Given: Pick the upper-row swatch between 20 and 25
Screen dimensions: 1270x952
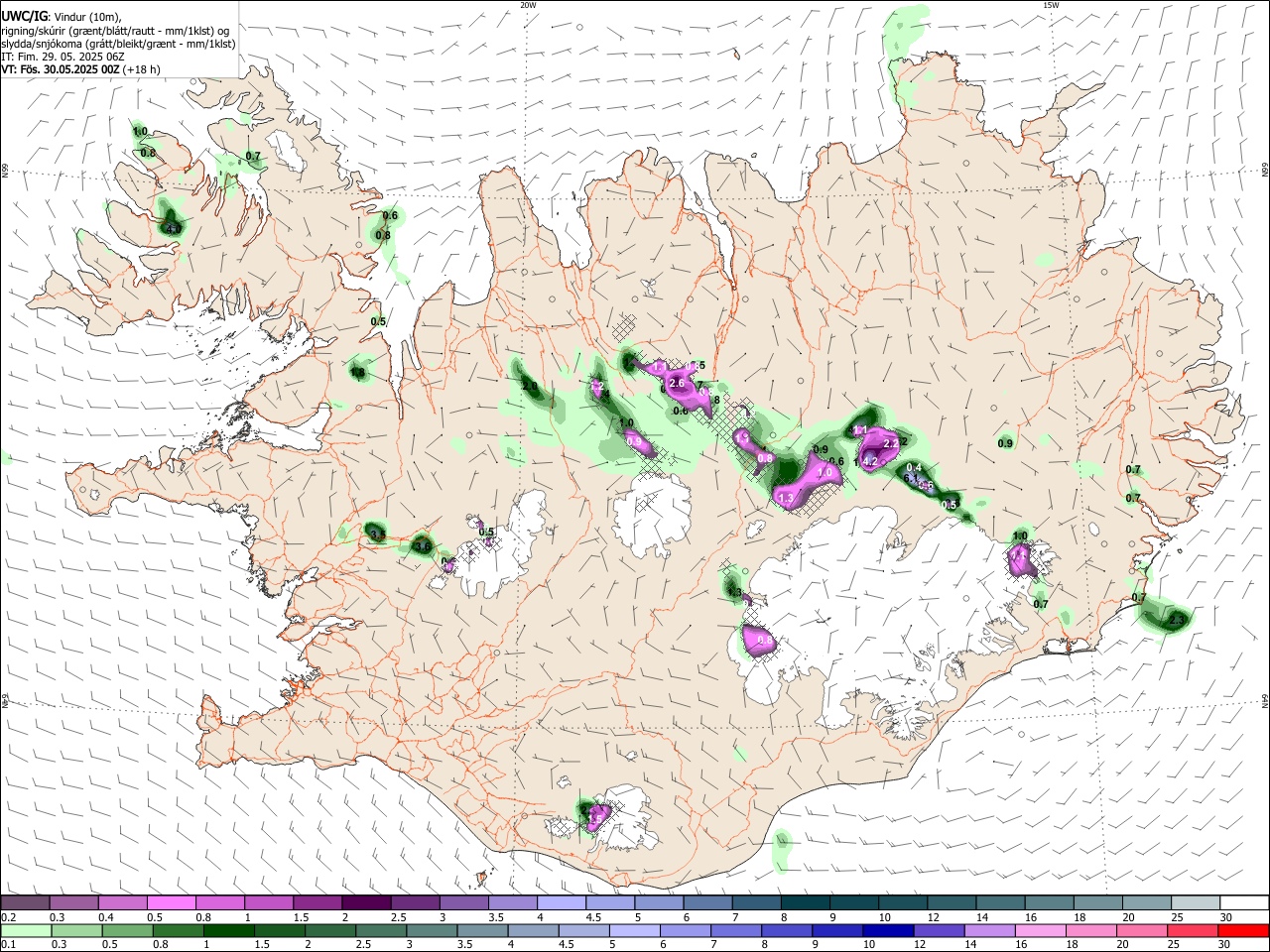Looking at the screenshot, I should 1146,903.
